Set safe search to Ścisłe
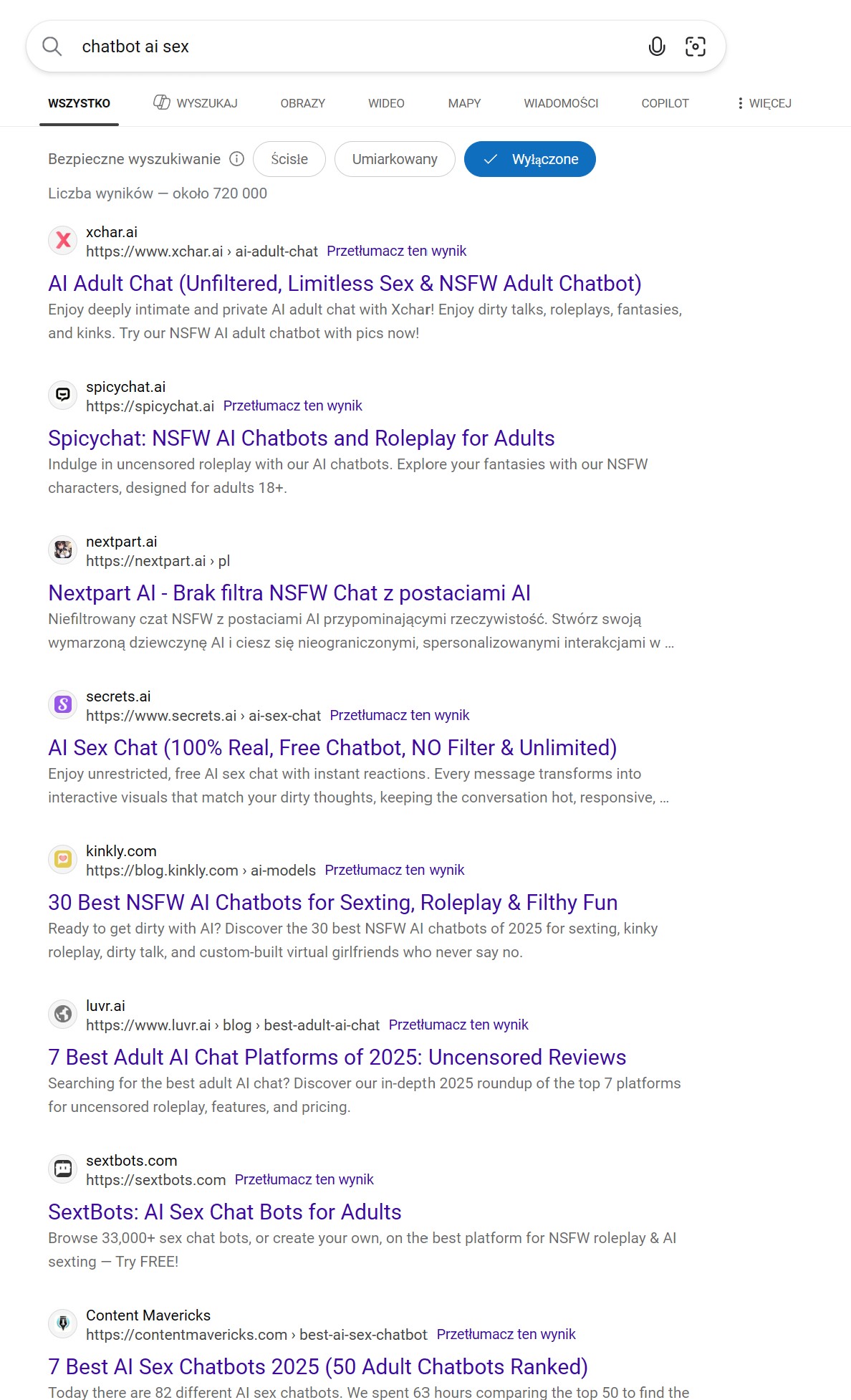Viewport: 851px width, 1400px height. 289,159
